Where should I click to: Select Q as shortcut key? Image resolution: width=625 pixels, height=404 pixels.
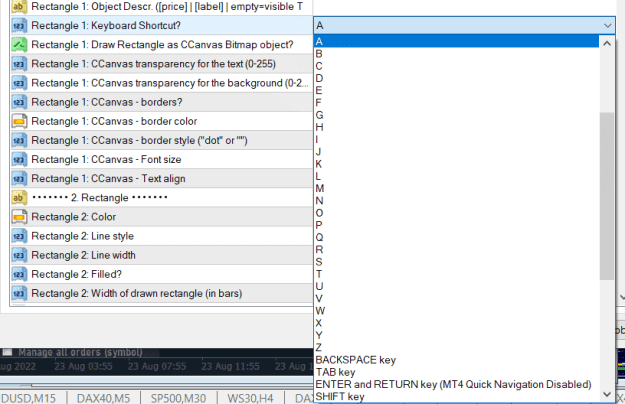pyautogui.click(x=456, y=237)
